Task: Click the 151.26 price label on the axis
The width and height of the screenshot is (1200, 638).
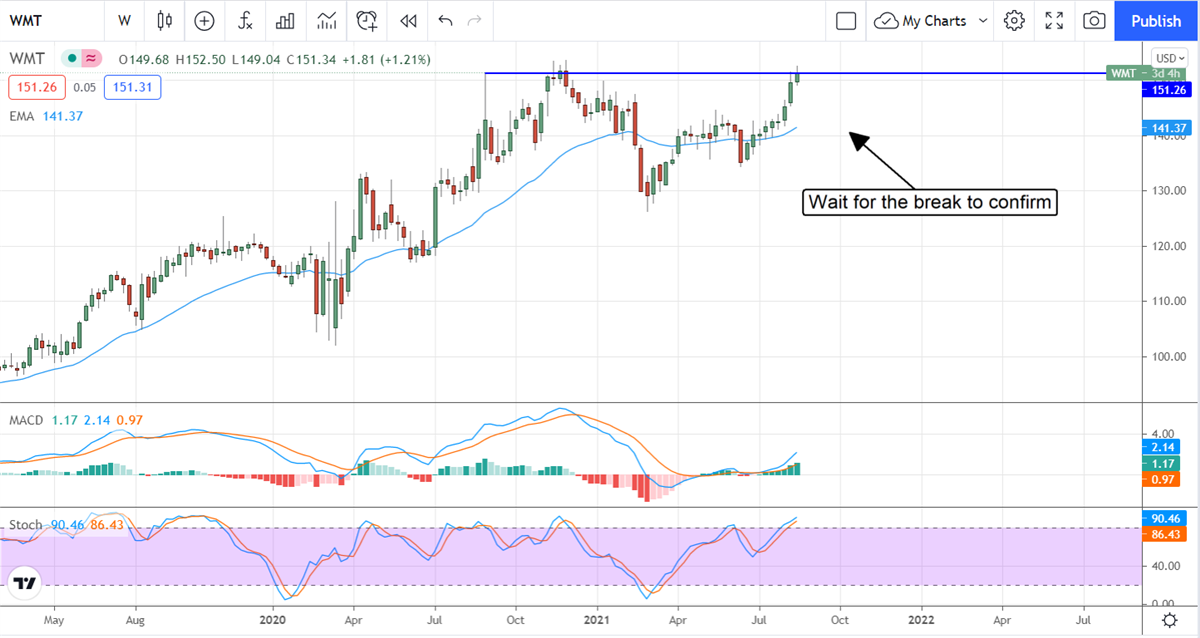Action: [x=1169, y=89]
